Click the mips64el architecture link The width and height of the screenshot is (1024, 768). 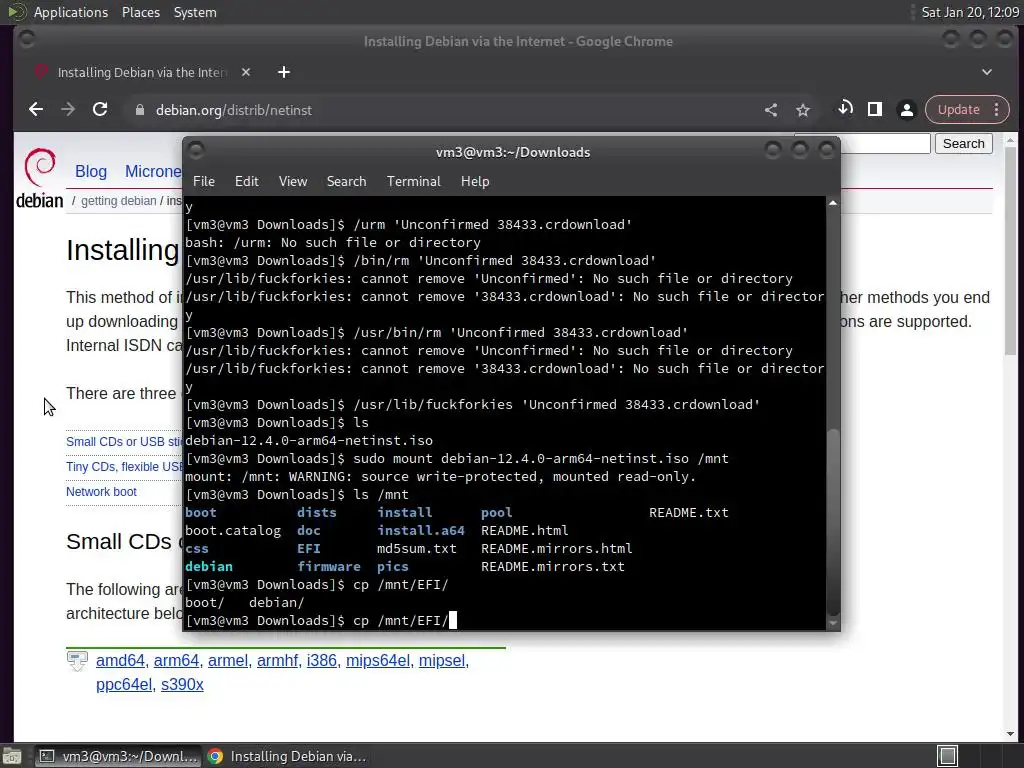coord(378,660)
